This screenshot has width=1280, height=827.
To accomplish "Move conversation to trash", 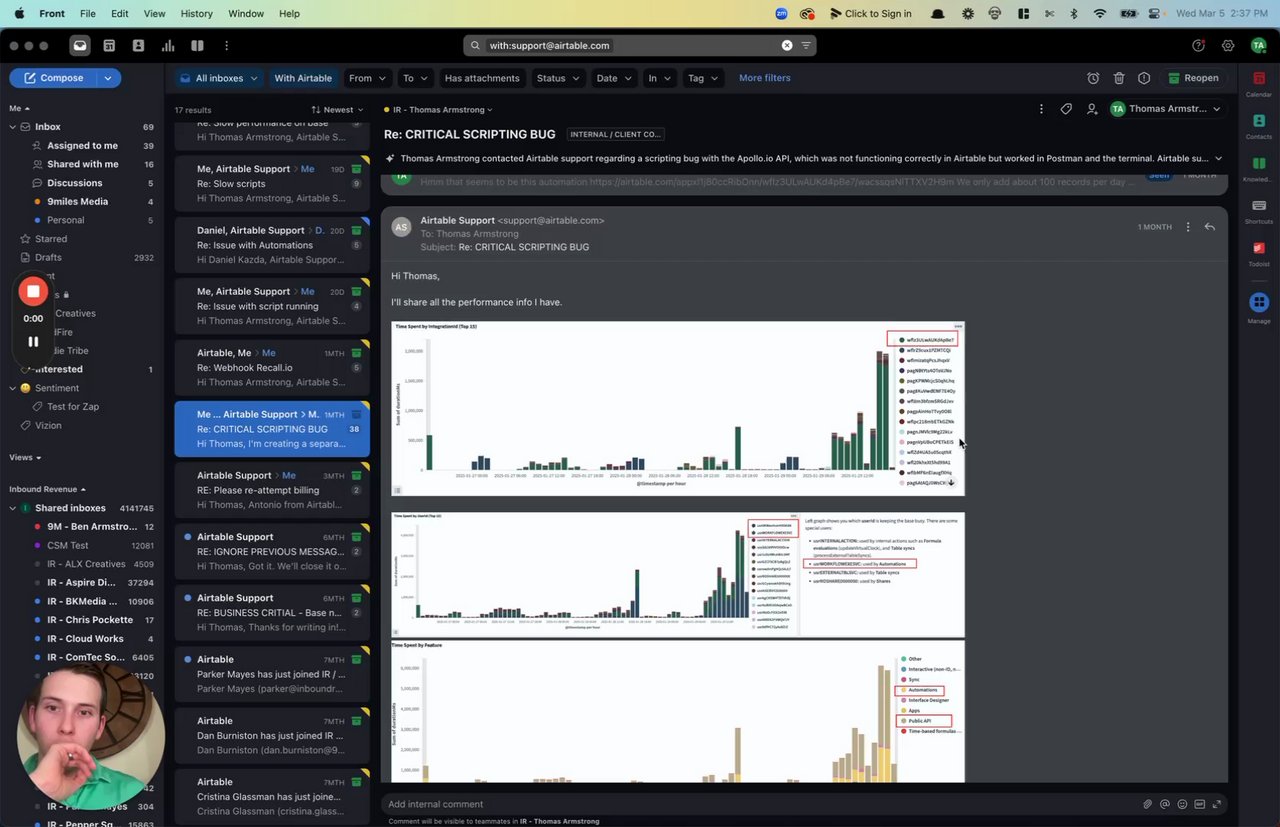I will point(1119,78).
